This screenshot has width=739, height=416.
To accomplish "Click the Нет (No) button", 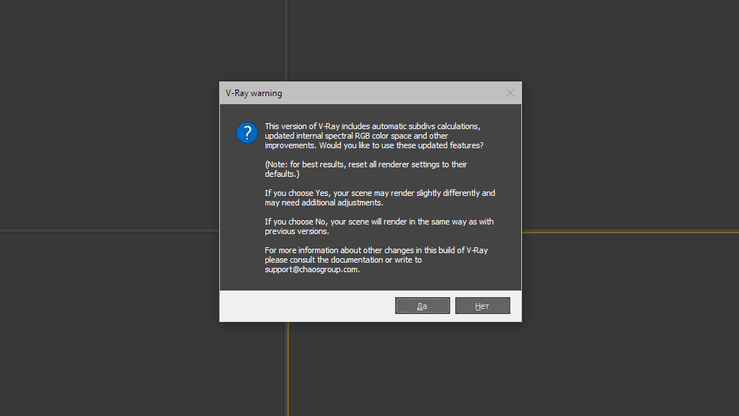I will coord(482,306).
